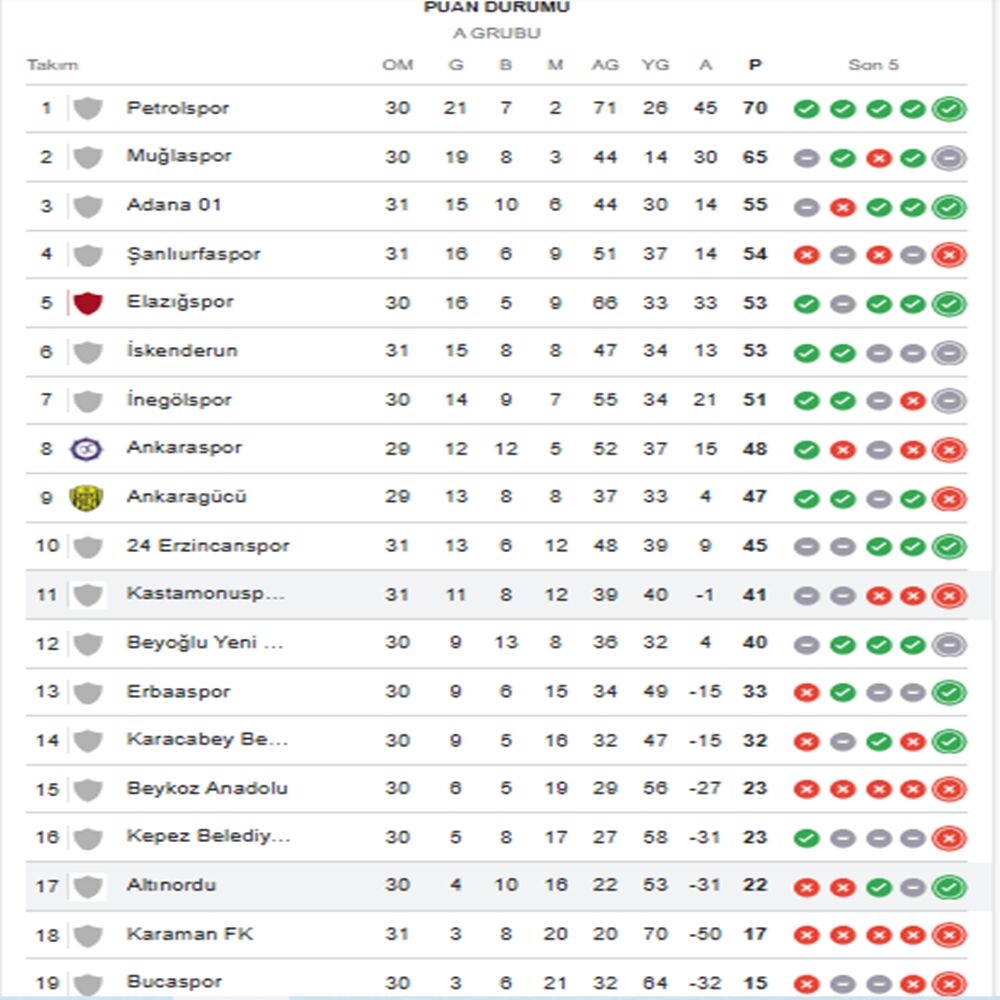Click the Petrolspor gray placeholder crest
Viewport: 1000px width, 1000px height.
tap(88, 108)
